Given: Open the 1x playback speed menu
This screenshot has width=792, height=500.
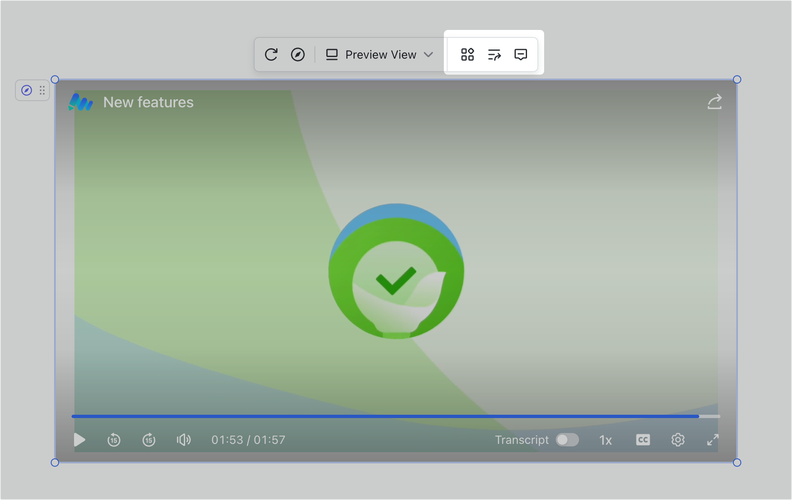Looking at the screenshot, I should tap(605, 440).
